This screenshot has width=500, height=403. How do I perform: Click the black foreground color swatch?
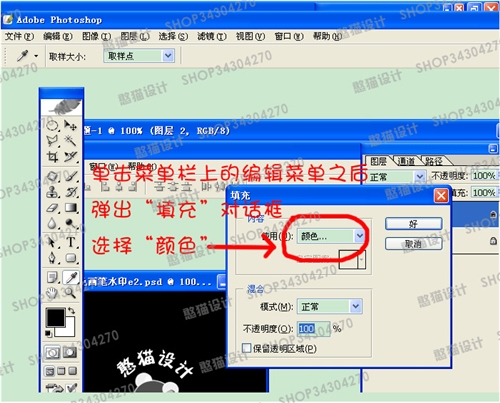(55, 317)
